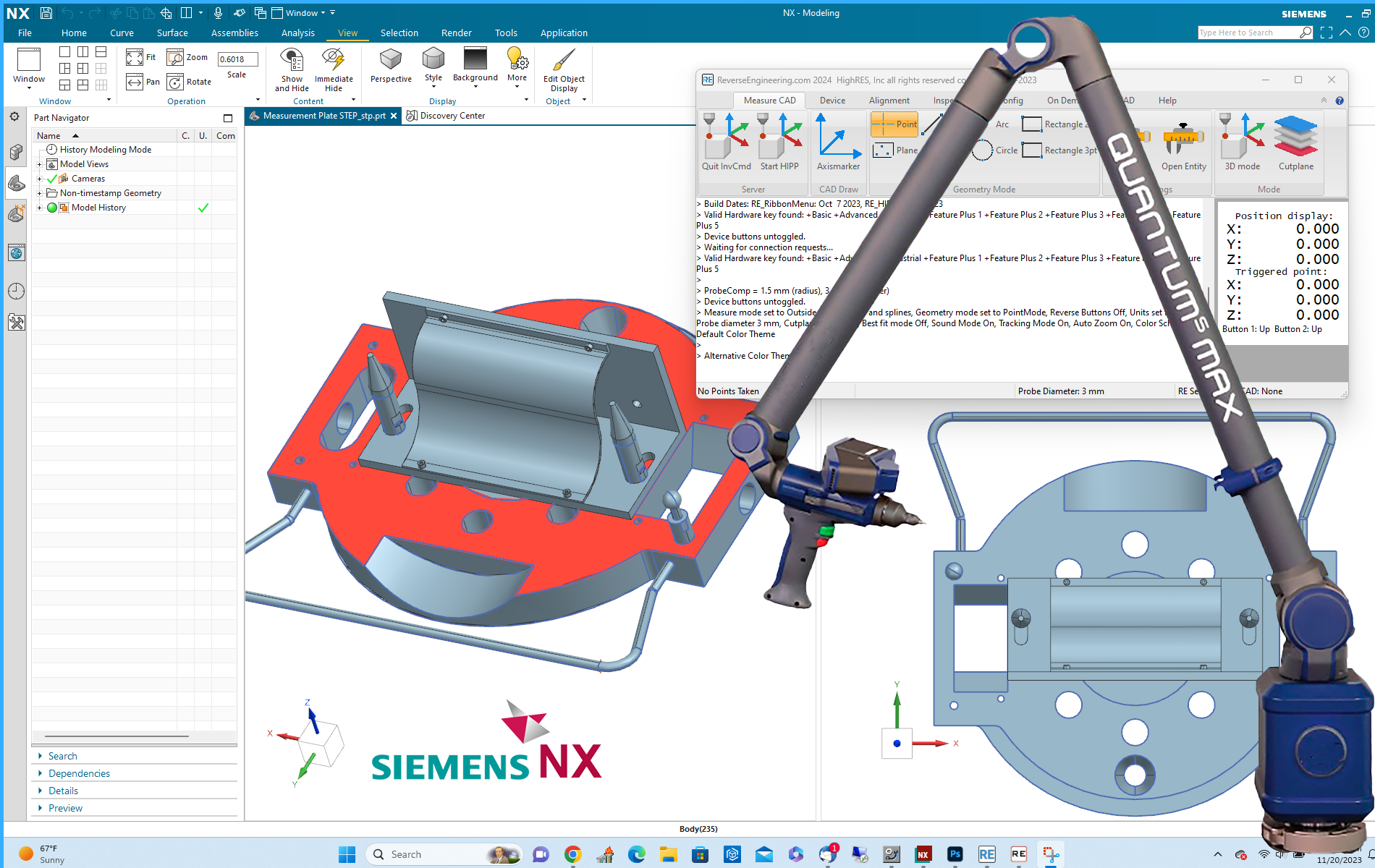
Task: Expand the Model History node
Action: 40,208
